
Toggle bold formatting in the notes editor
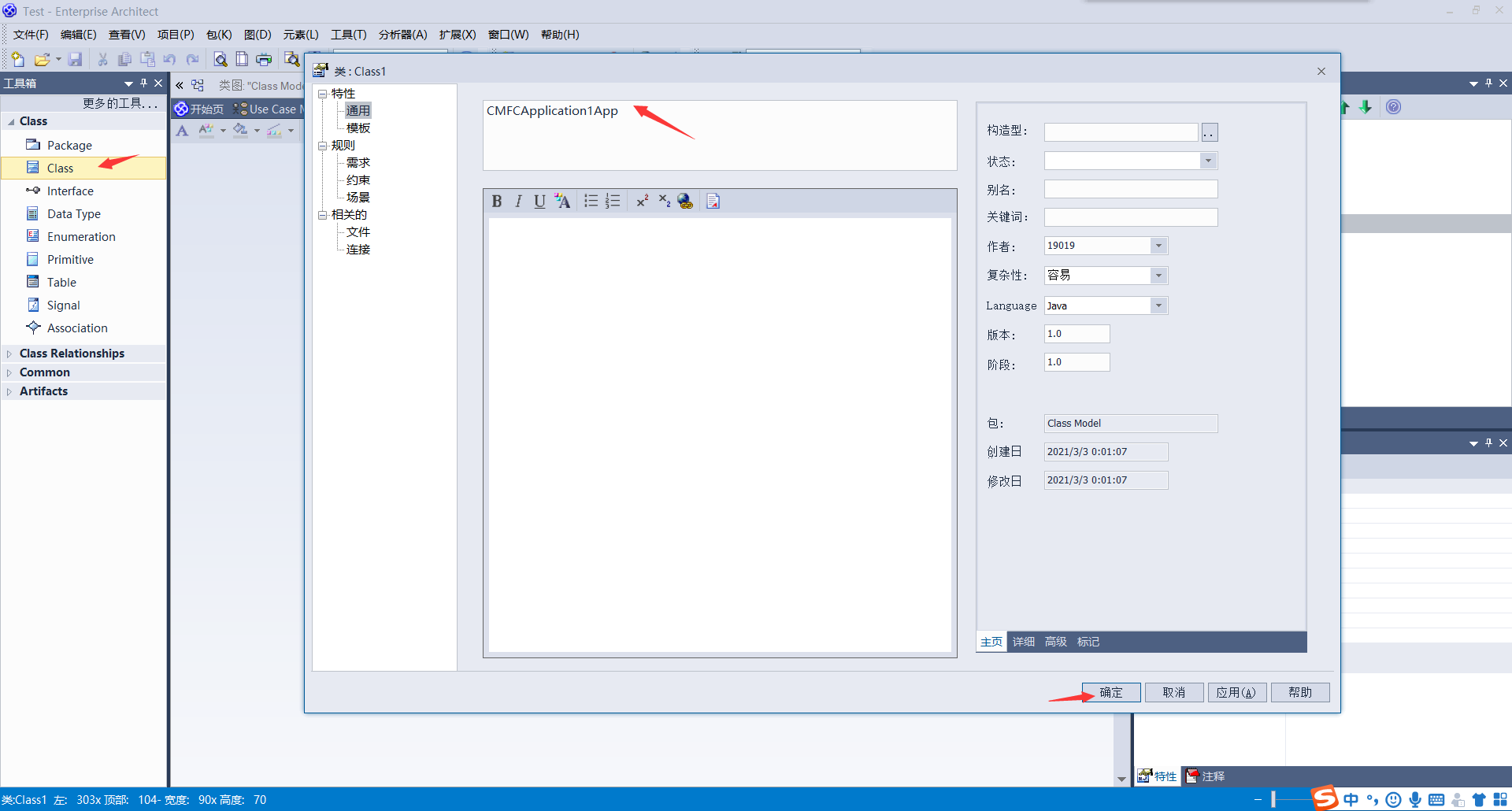(x=497, y=201)
